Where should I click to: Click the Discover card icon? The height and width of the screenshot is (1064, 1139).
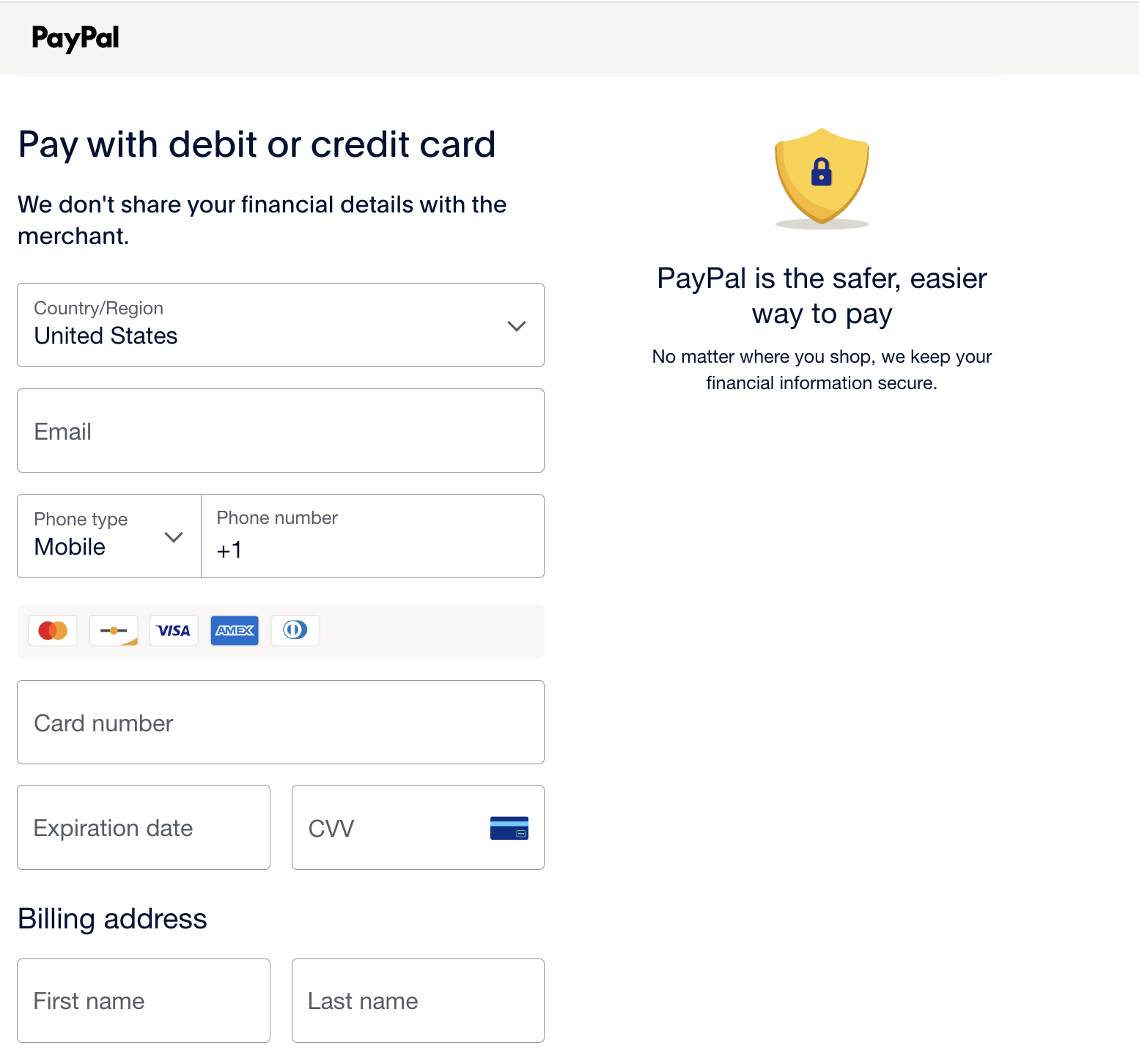pos(114,630)
